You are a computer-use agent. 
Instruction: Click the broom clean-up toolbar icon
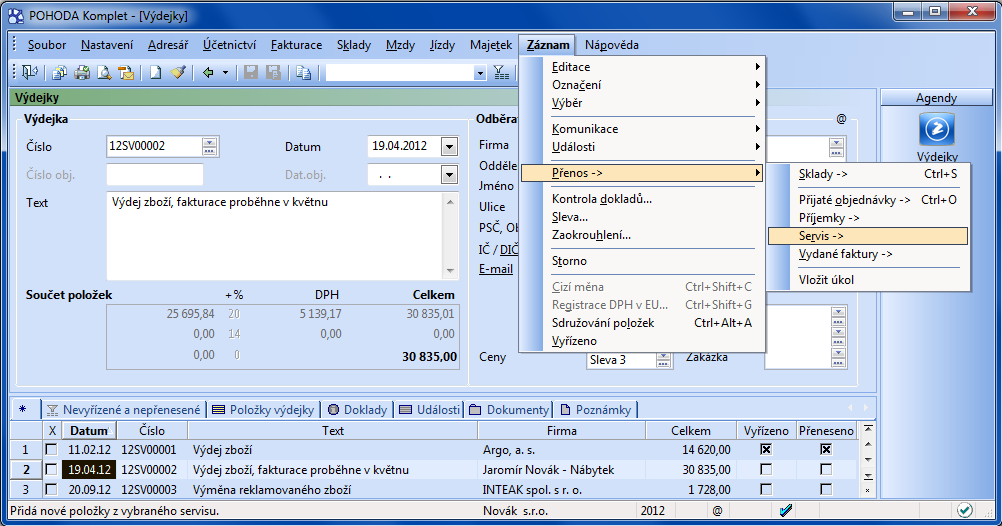pyautogui.click(x=178, y=73)
